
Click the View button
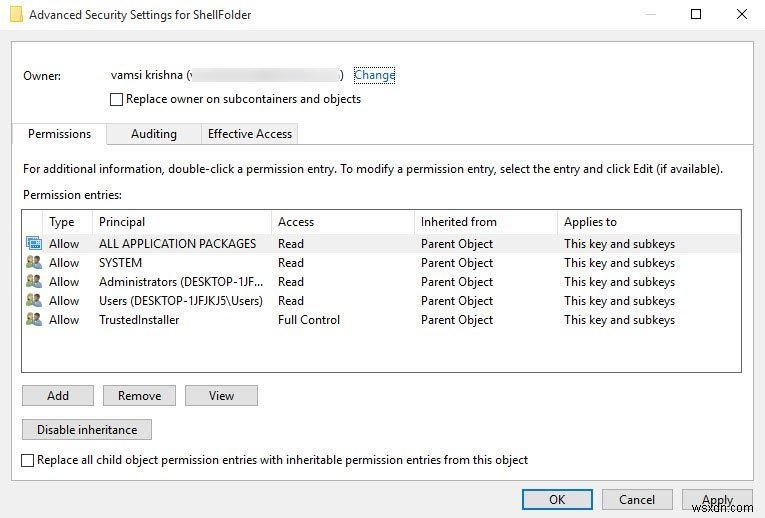(x=221, y=396)
